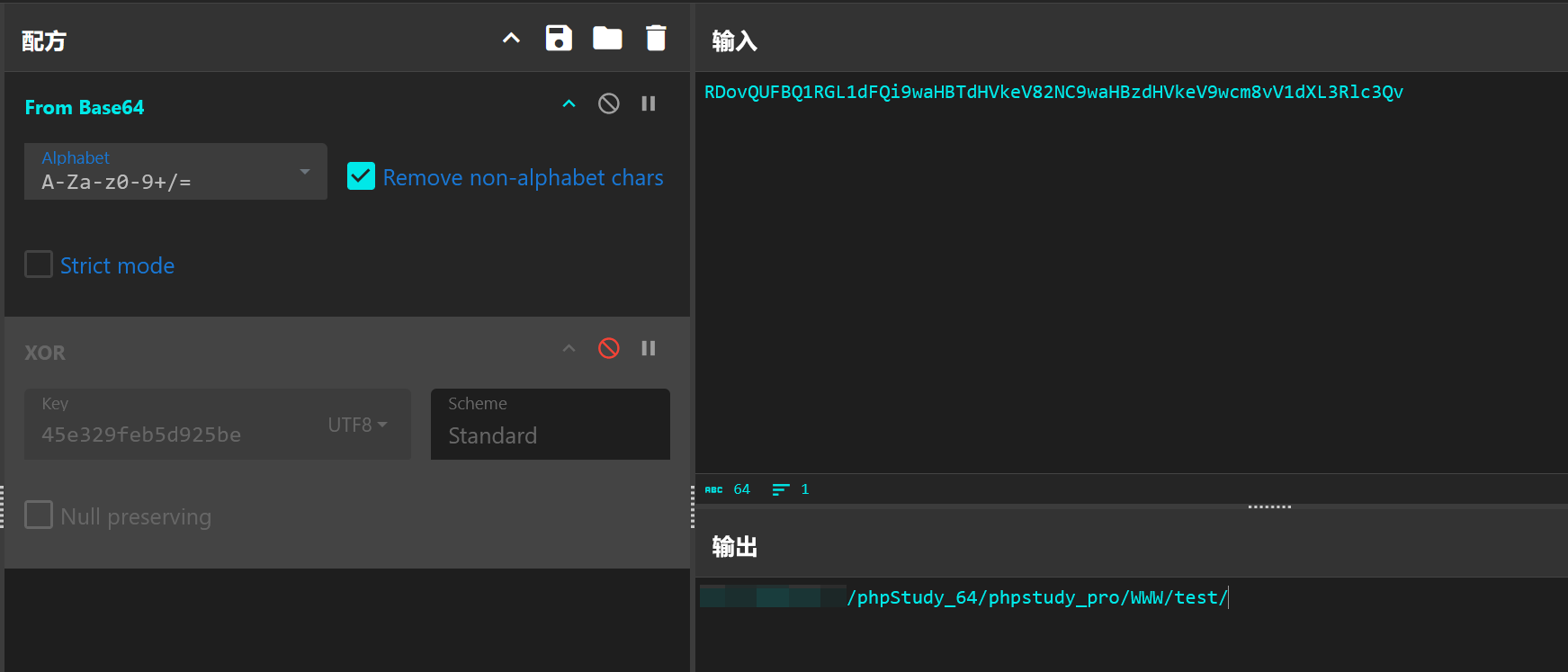The width and height of the screenshot is (1568, 672).
Task: Clear recipe with the trash icon
Action: pyautogui.click(x=656, y=38)
